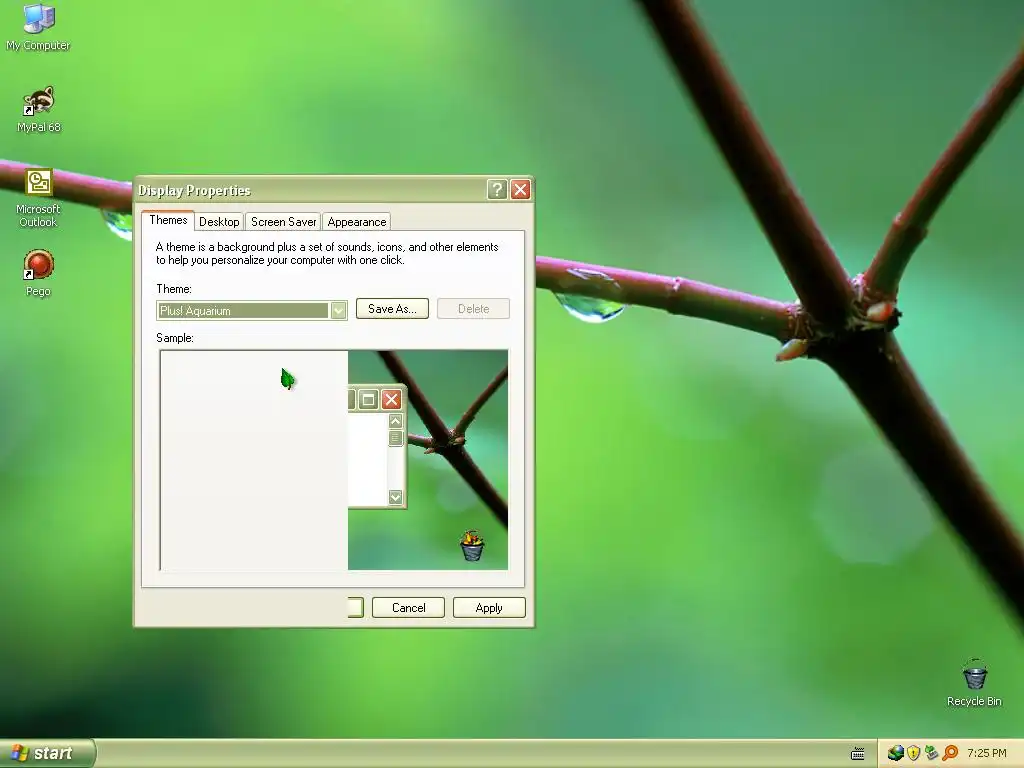The width and height of the screenshot is (1024, 768).
Task: Click the Apply button
Action: (489, 607)
